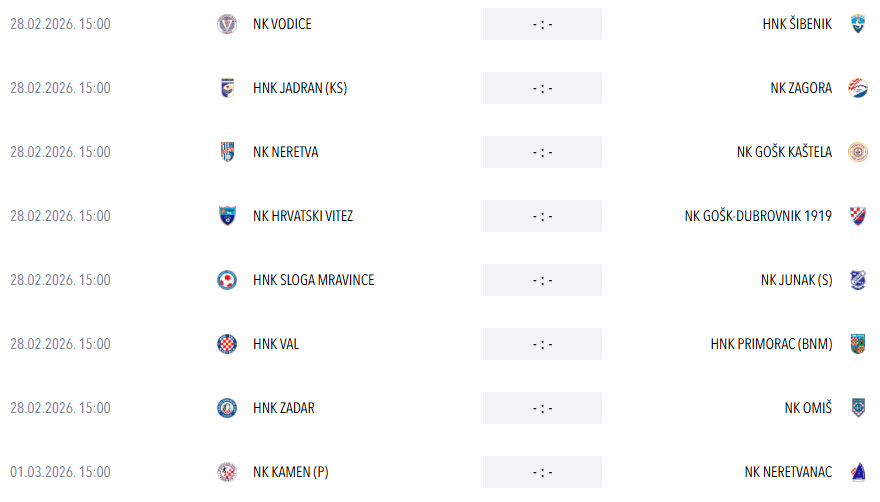The height and width of the screenshot is (502, 880).
Task: Click the NK Zagora club crest
Action: tap(857, 88)
